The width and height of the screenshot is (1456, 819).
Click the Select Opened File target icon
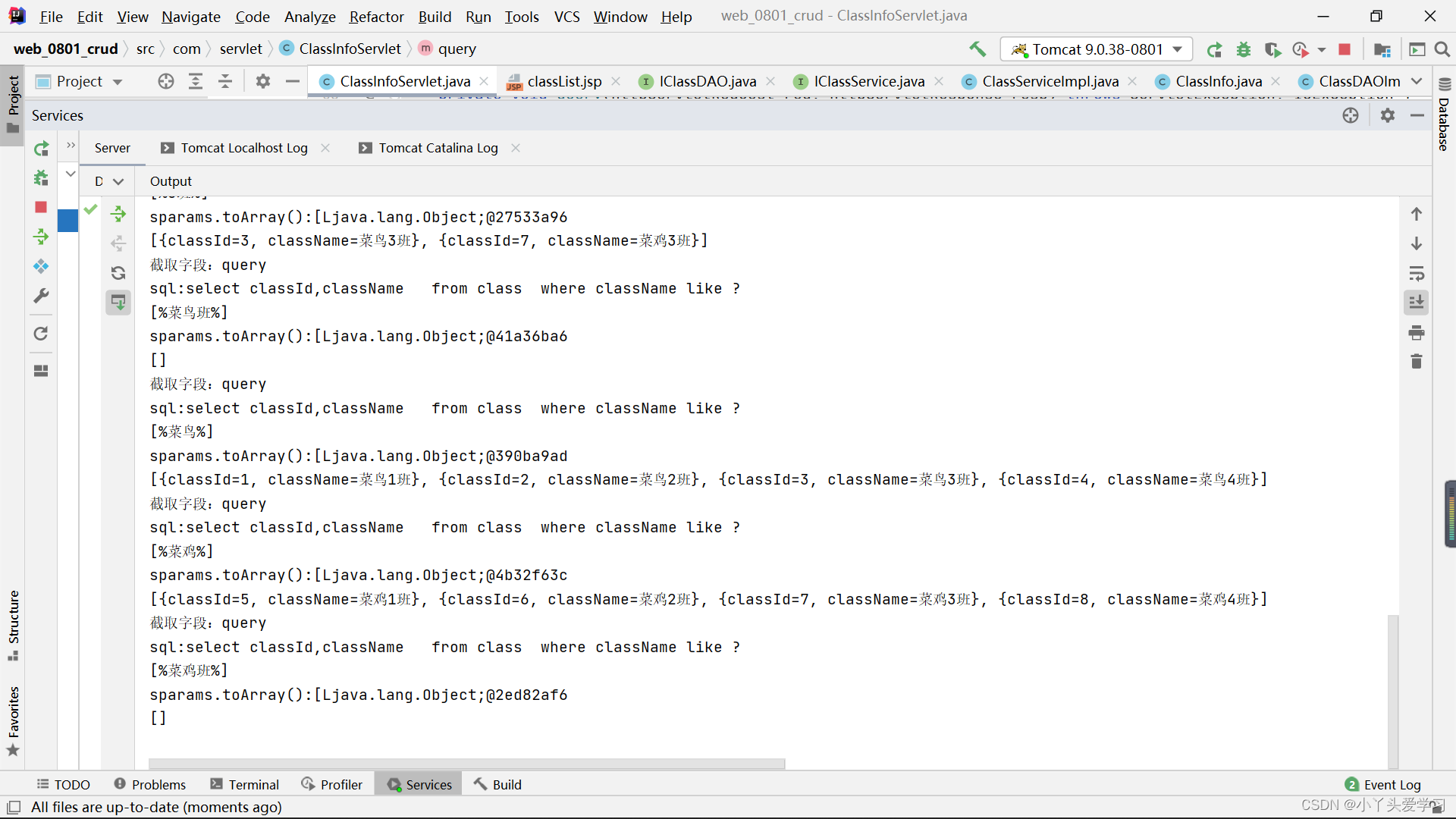point(166,81)
